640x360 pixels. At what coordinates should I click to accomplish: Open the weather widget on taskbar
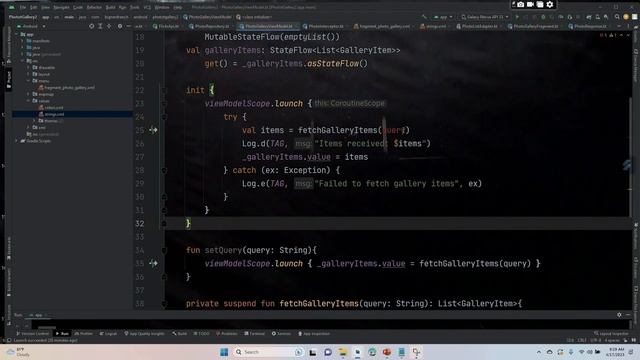(x=18, y=352)
